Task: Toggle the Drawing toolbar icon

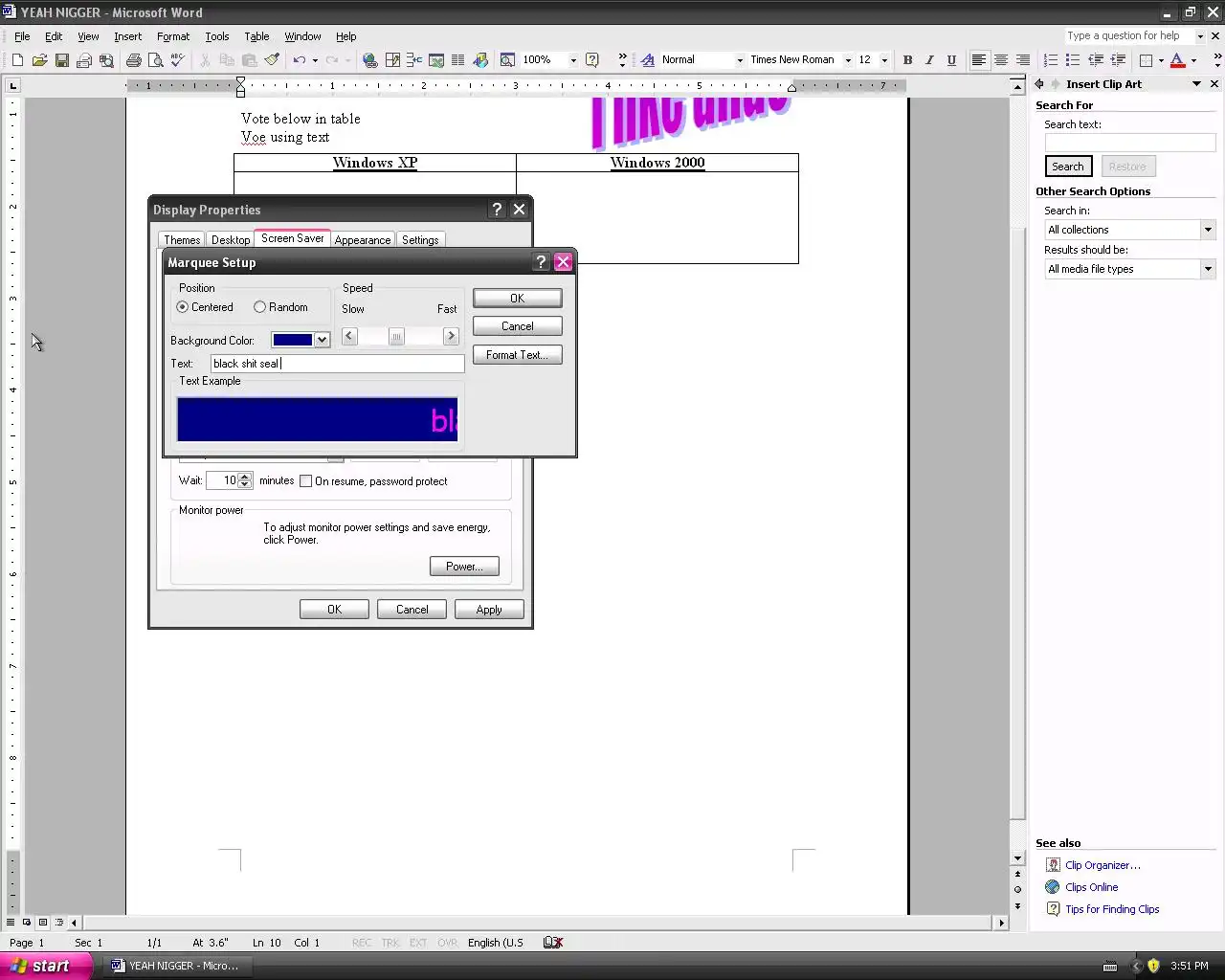Action: coord(480,59)
